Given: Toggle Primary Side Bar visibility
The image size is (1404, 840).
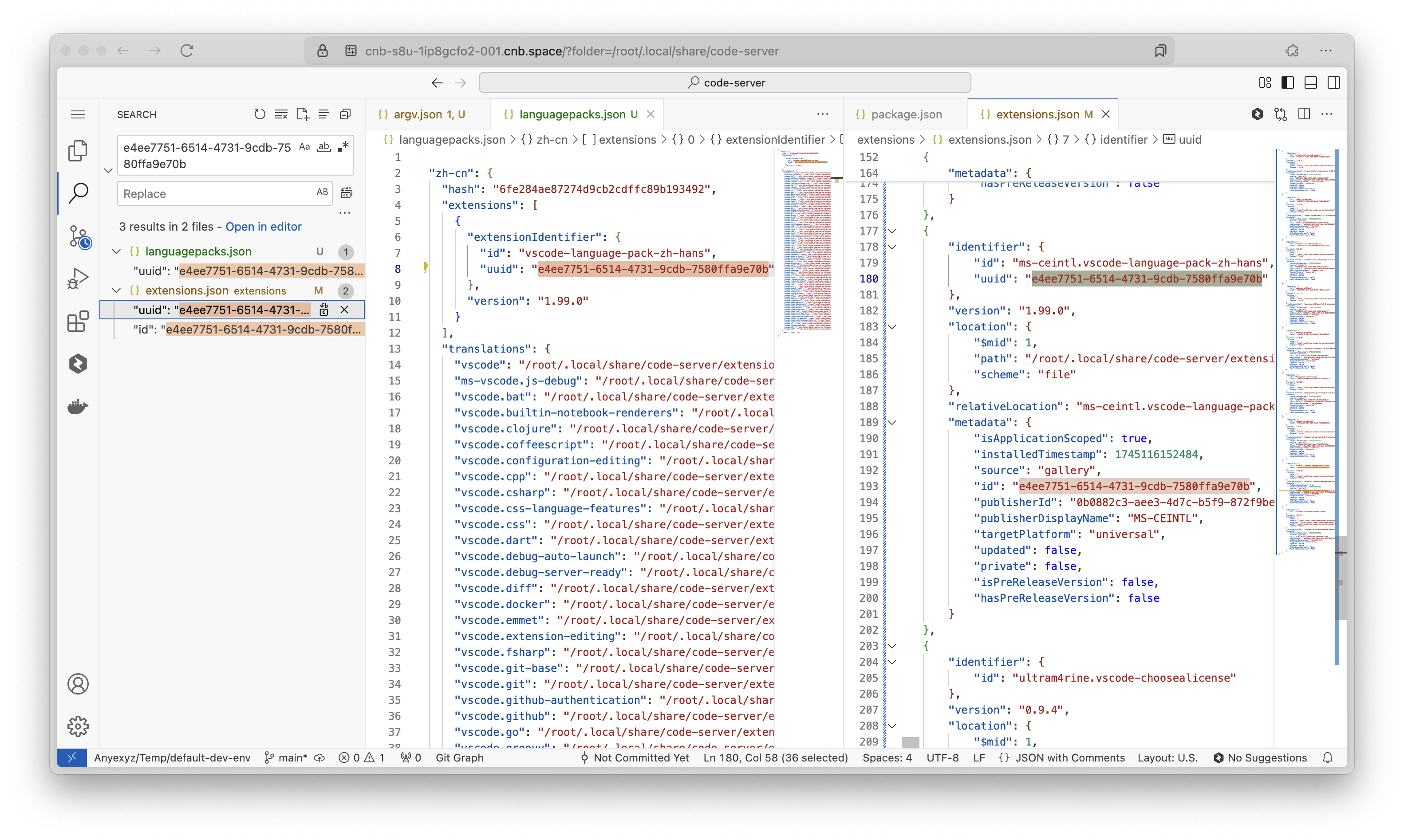Looking at the screenshot, I should pos(1287,82).
